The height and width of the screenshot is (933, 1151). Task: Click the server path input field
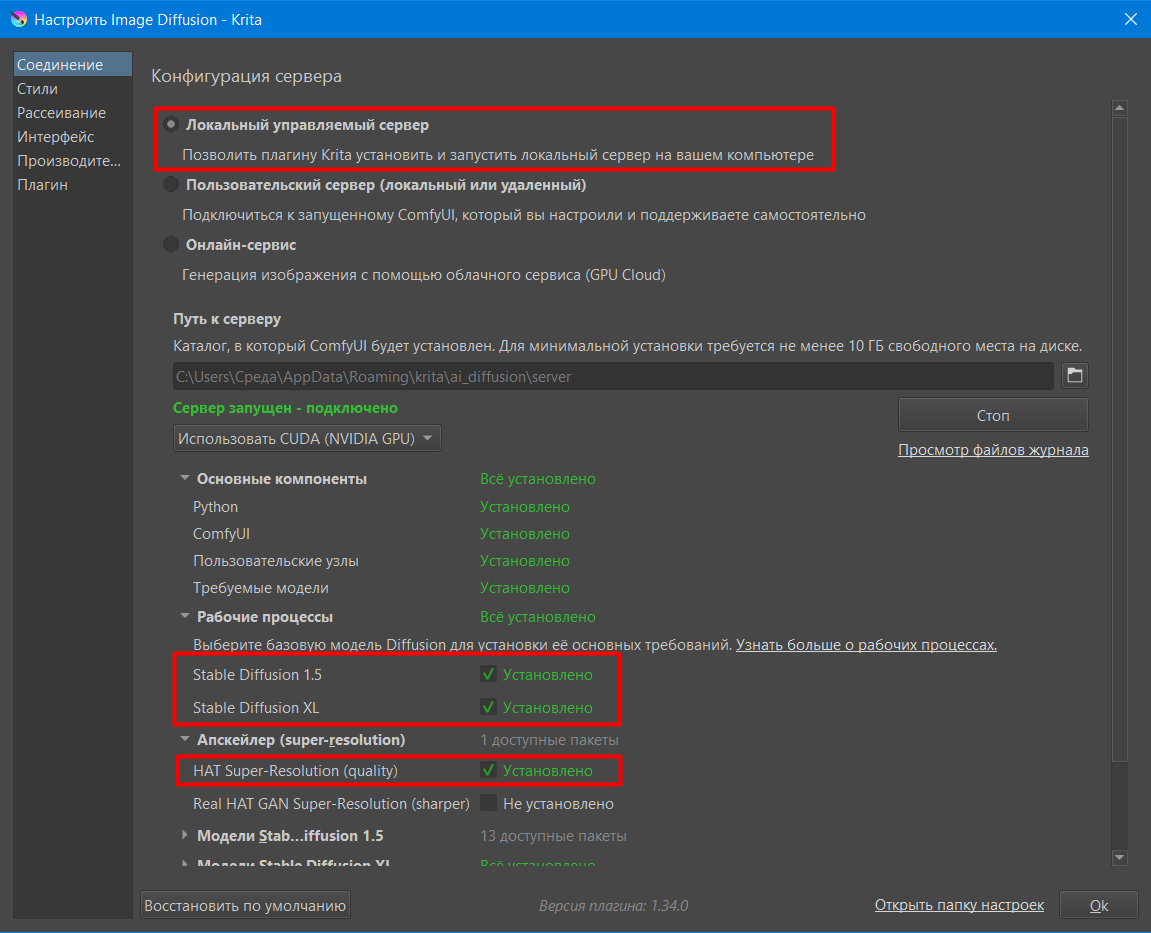point(612,377)
